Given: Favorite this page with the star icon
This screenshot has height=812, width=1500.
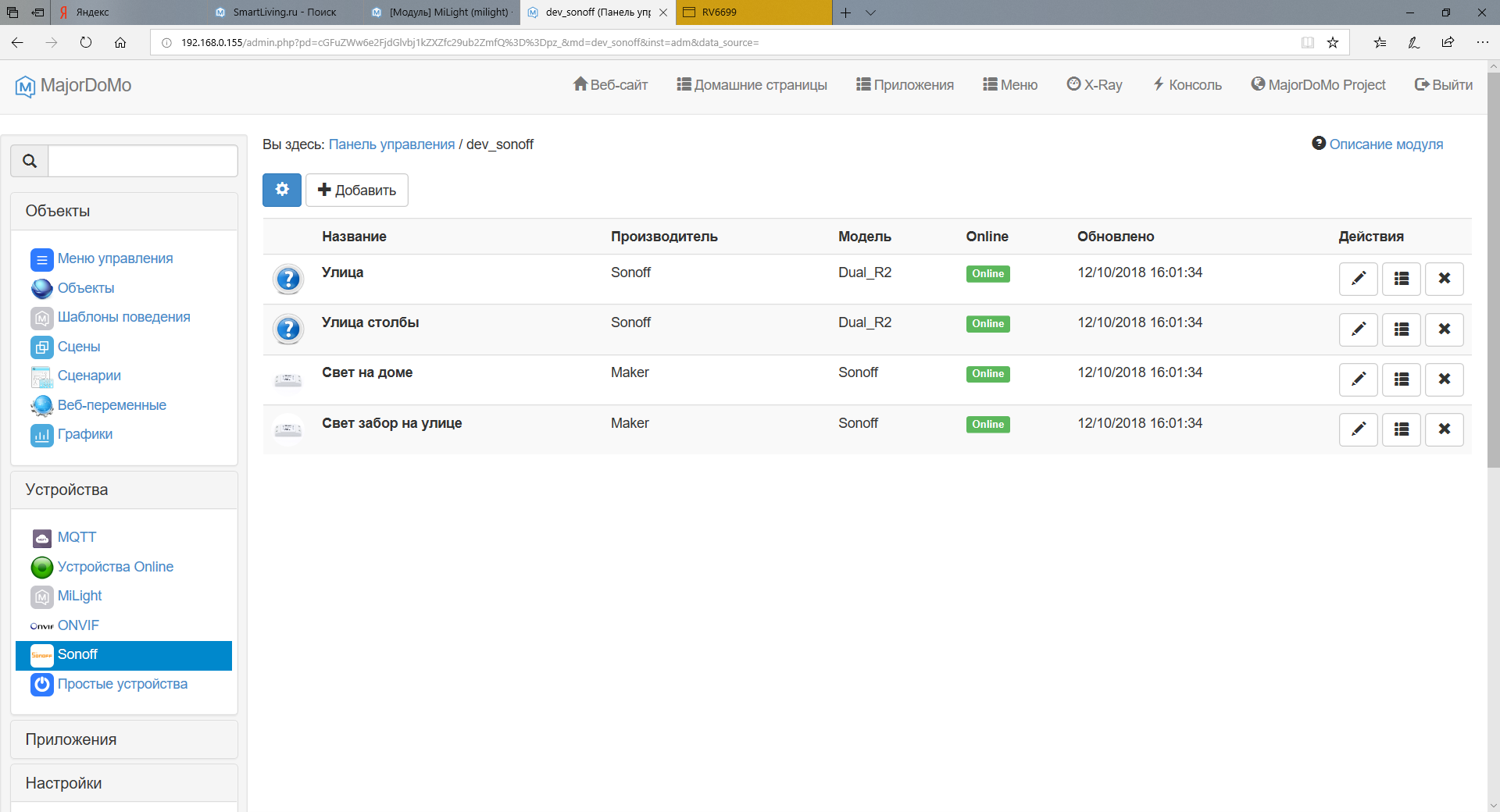Looking at the screenshot, I should click(x=1333, y=43).
